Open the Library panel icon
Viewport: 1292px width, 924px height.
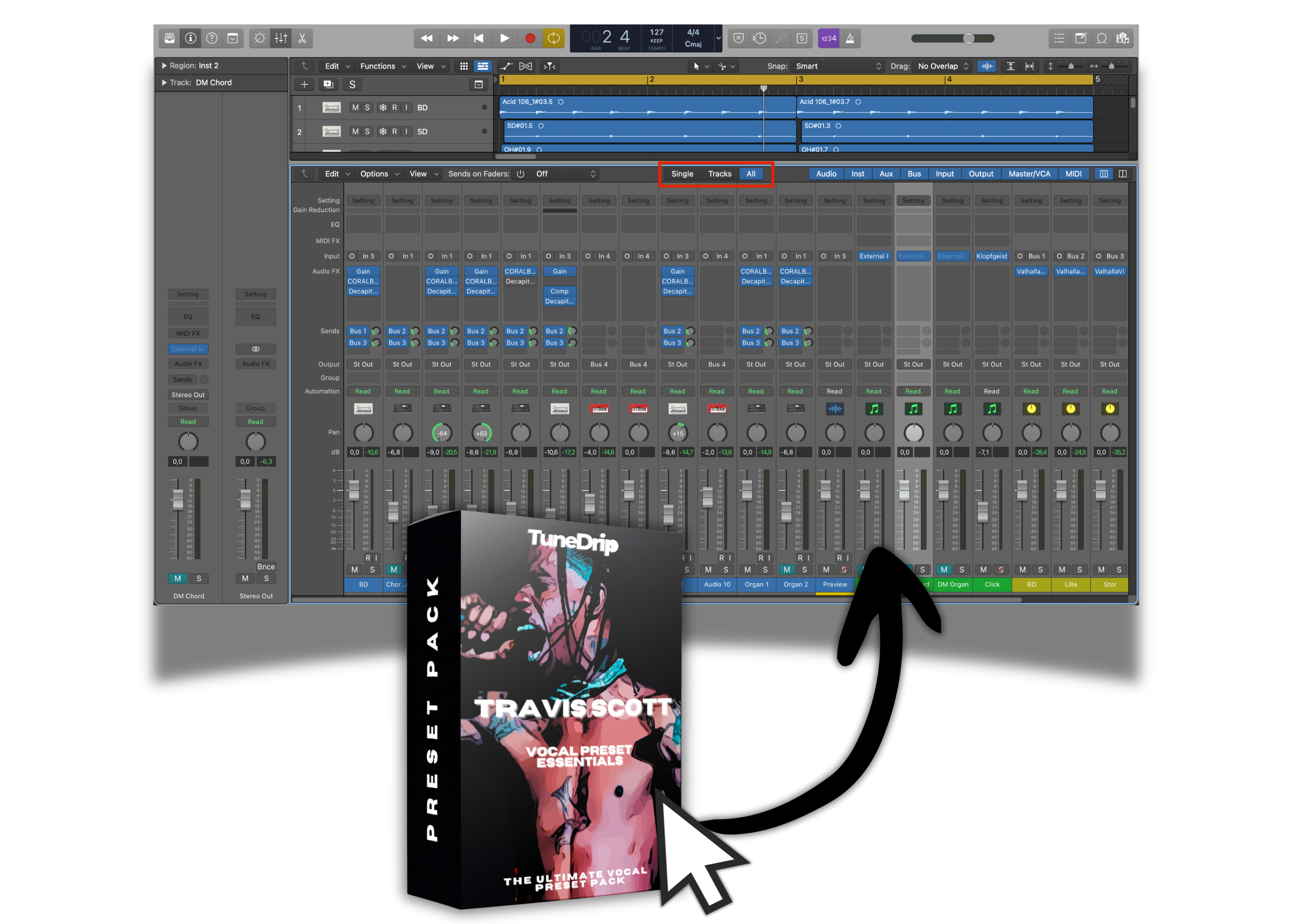pyautogui.click(x=169, y=38)
